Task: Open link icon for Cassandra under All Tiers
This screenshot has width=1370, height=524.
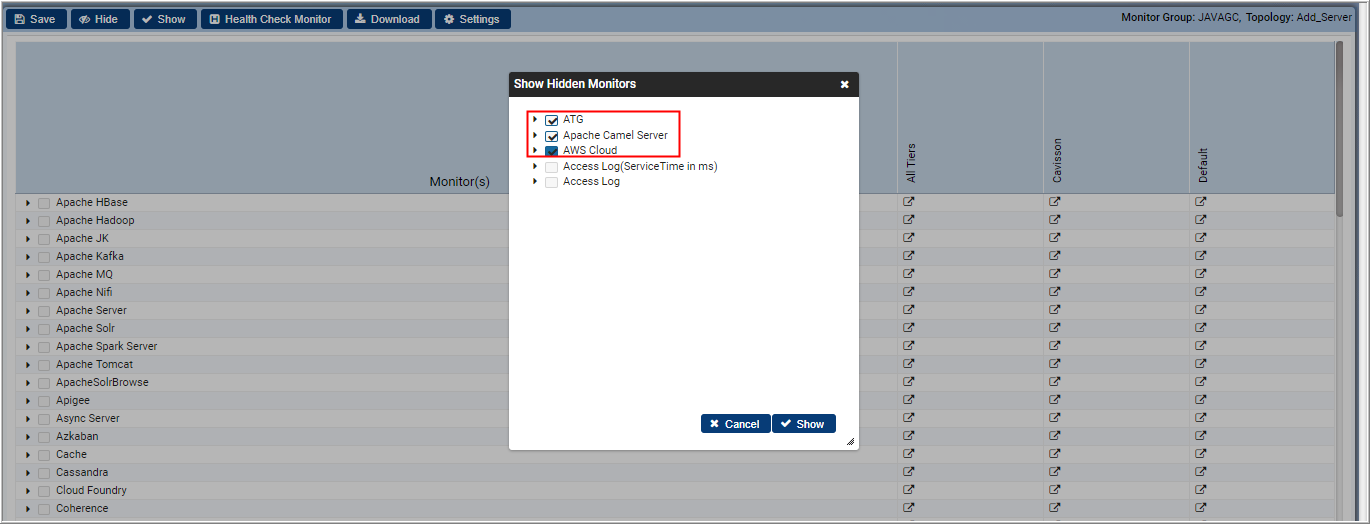Action: pos(909,472)
